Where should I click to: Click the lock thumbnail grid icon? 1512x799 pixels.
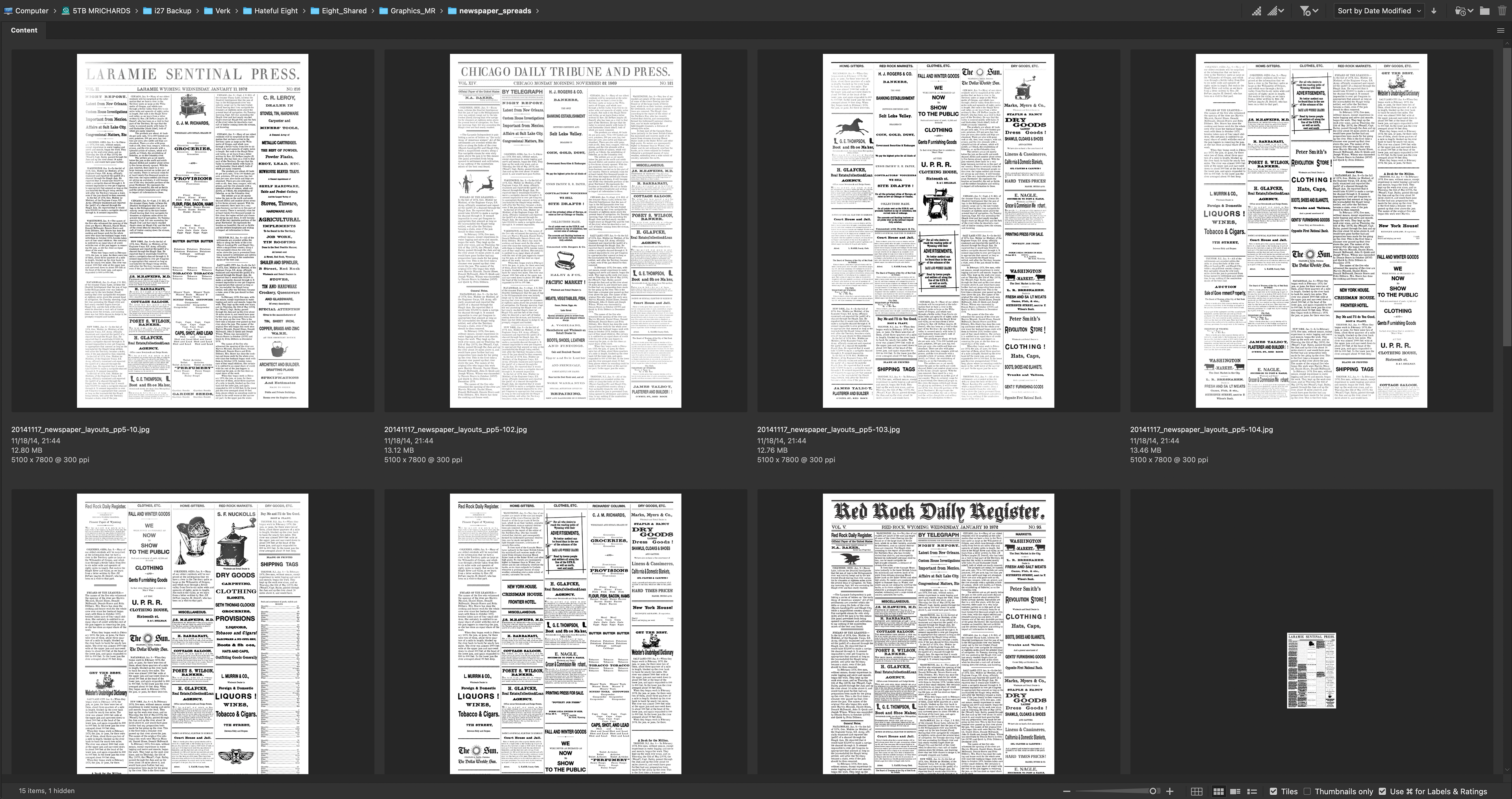tap(1196, 792)
